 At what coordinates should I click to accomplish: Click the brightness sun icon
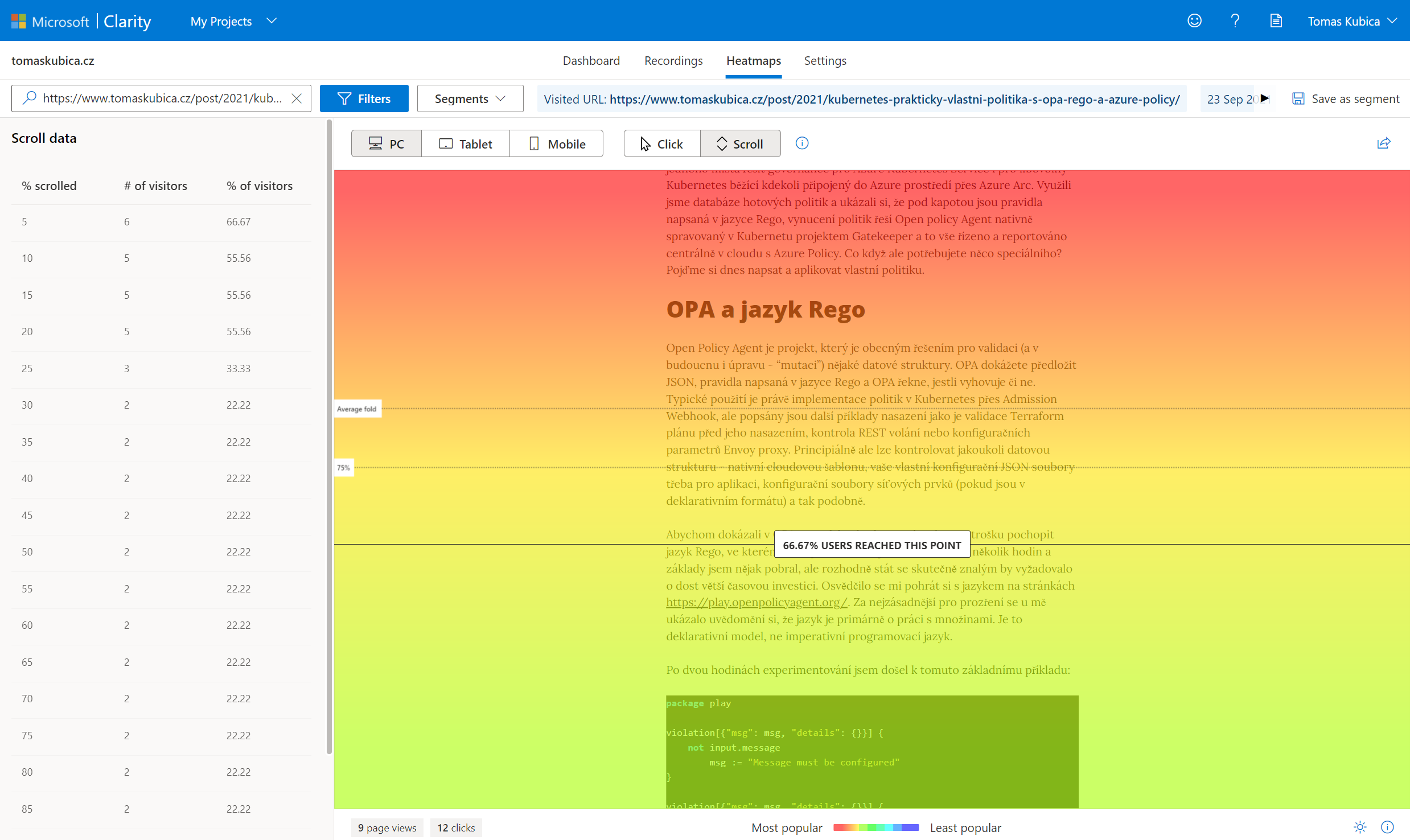point(1359,827)
